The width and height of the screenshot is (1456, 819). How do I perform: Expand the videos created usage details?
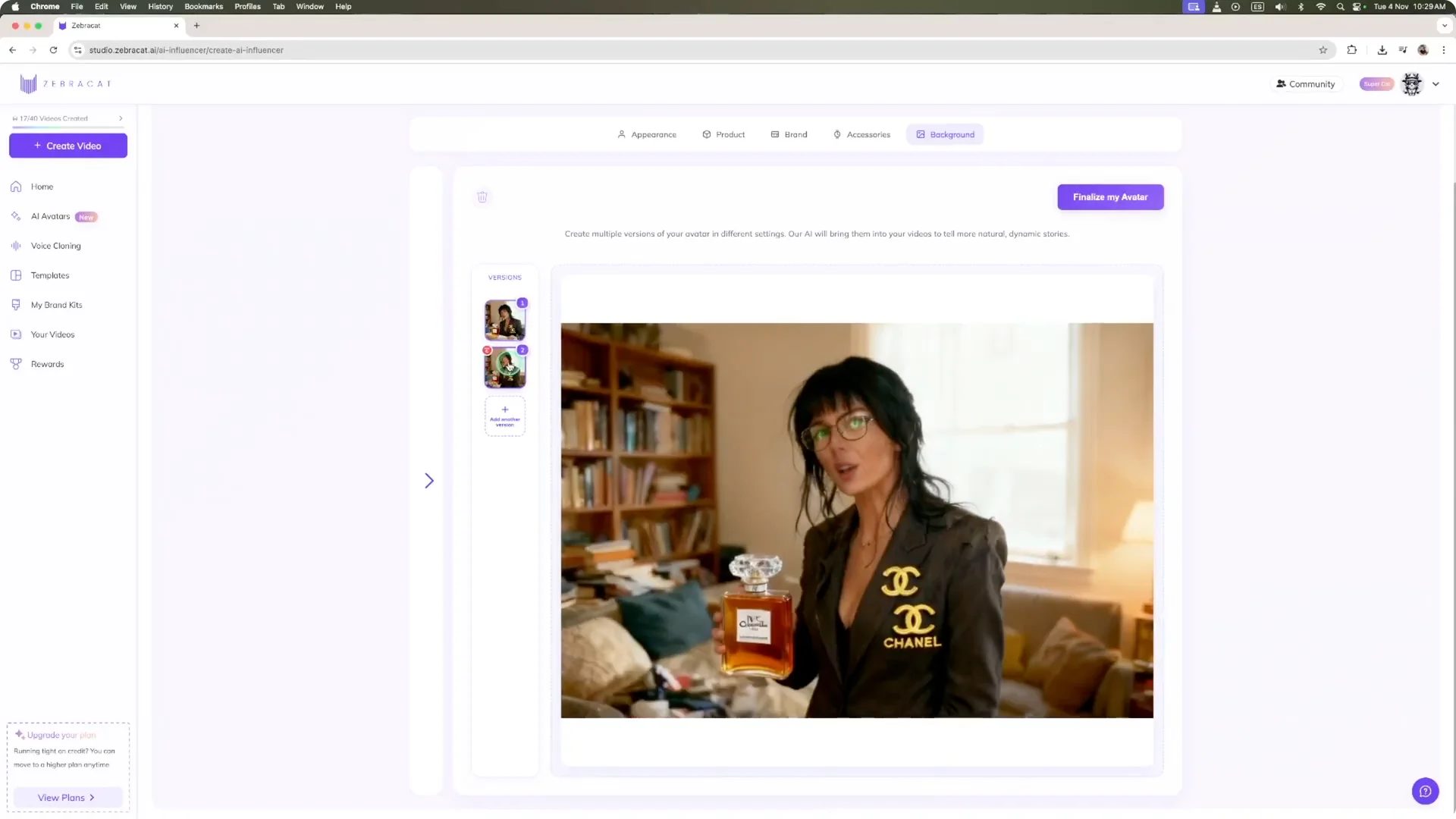[x=120, y=118]
